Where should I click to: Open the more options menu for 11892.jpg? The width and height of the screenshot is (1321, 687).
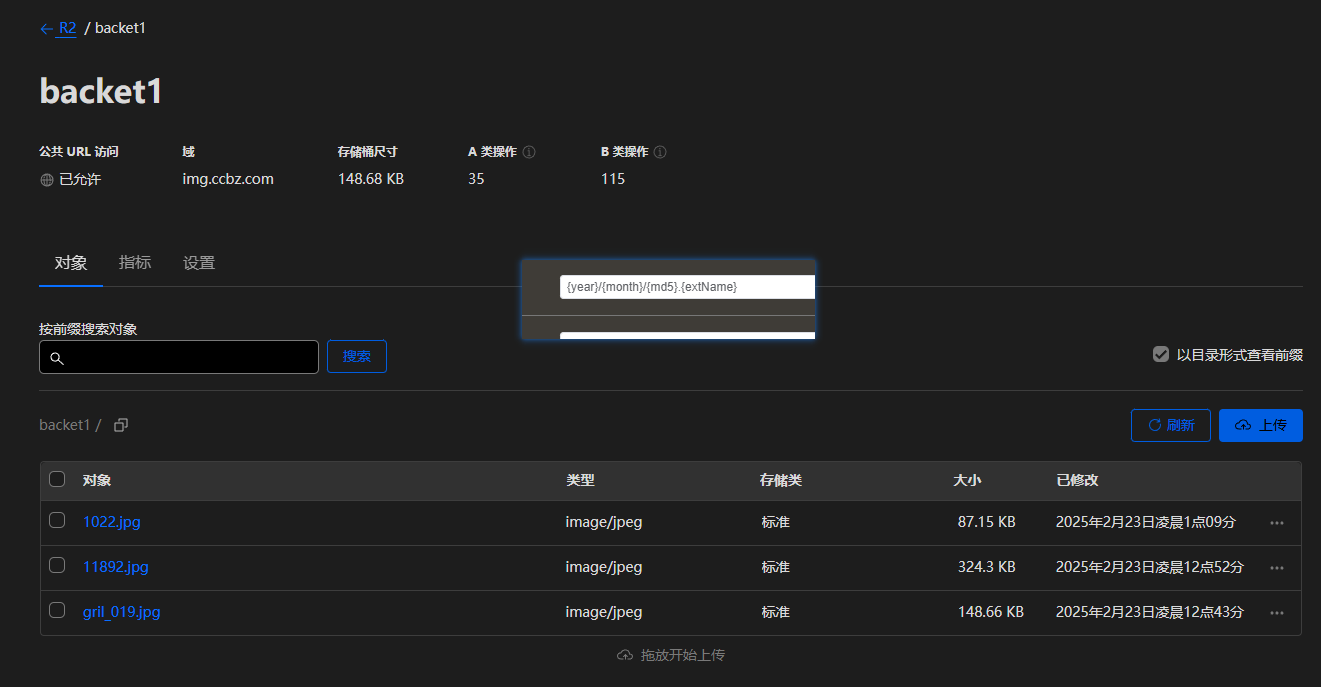click(1276, 567)
